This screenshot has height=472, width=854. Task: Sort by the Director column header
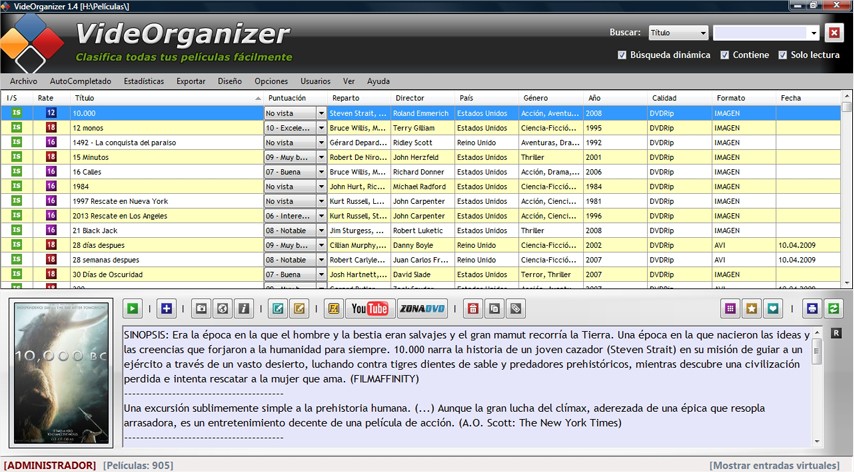(423, 98)
